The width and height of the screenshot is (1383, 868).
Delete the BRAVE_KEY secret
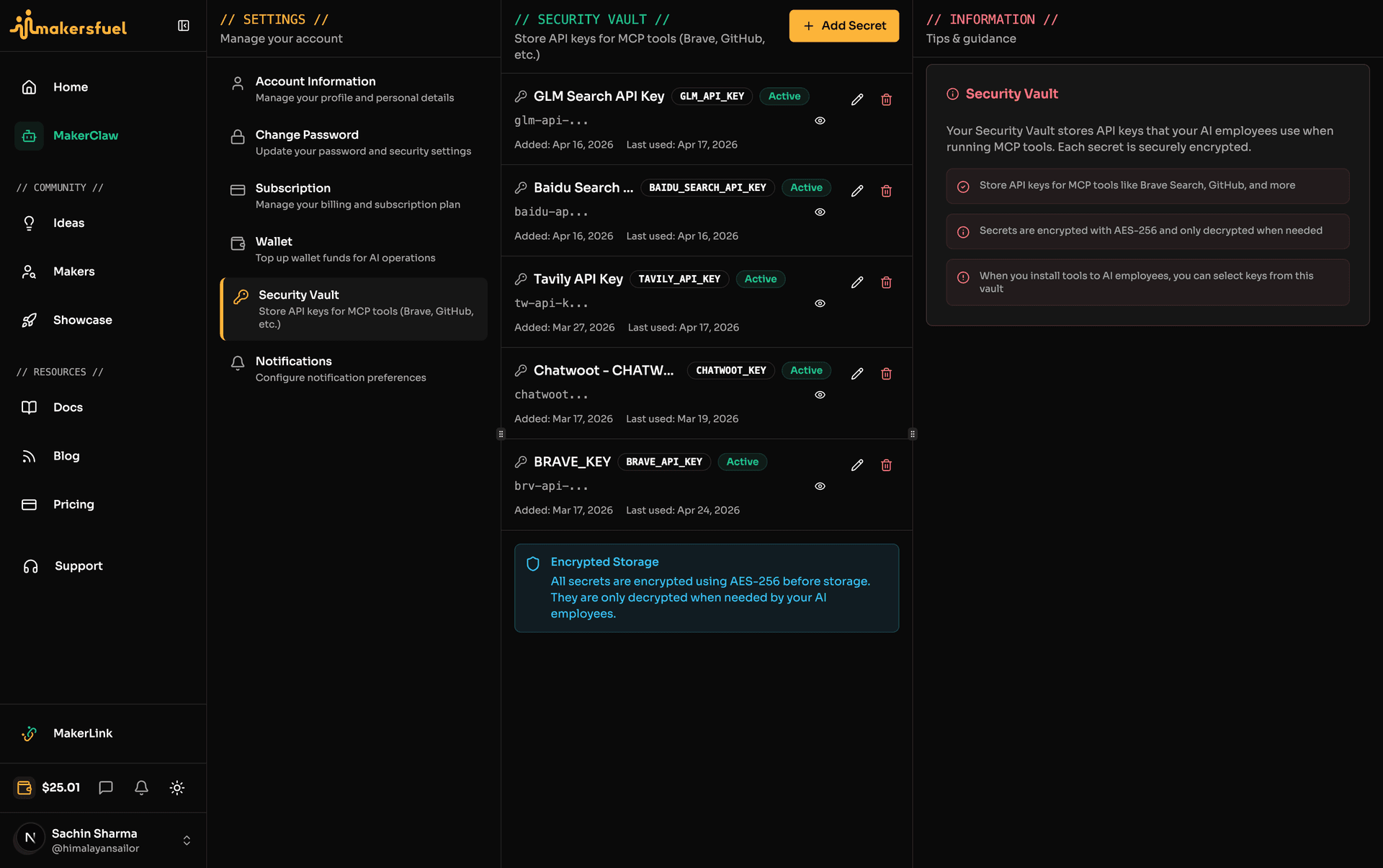887,465
